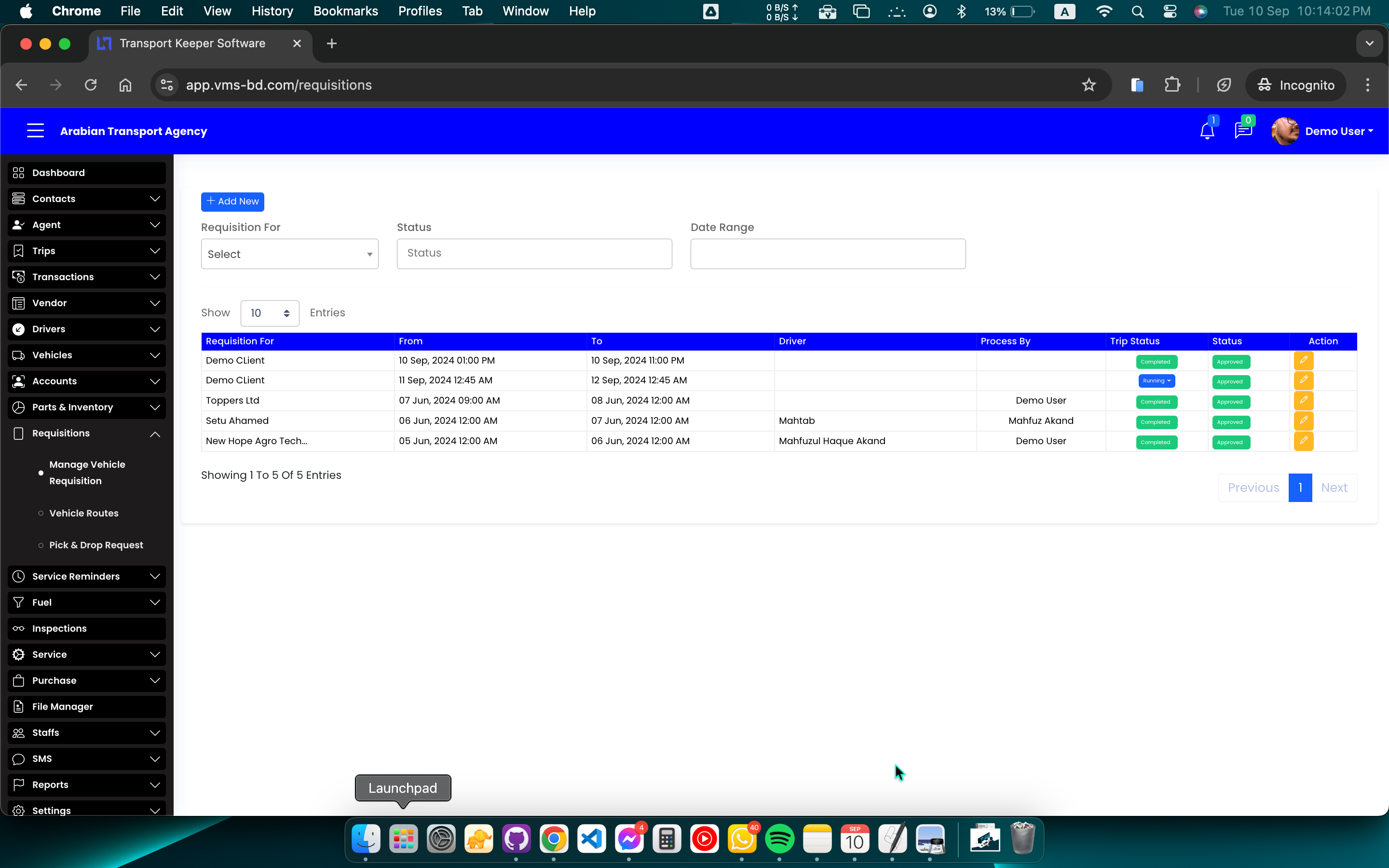
Task: Edit the Setu Ahamed requisition
Action: [x=1303, y=421]
